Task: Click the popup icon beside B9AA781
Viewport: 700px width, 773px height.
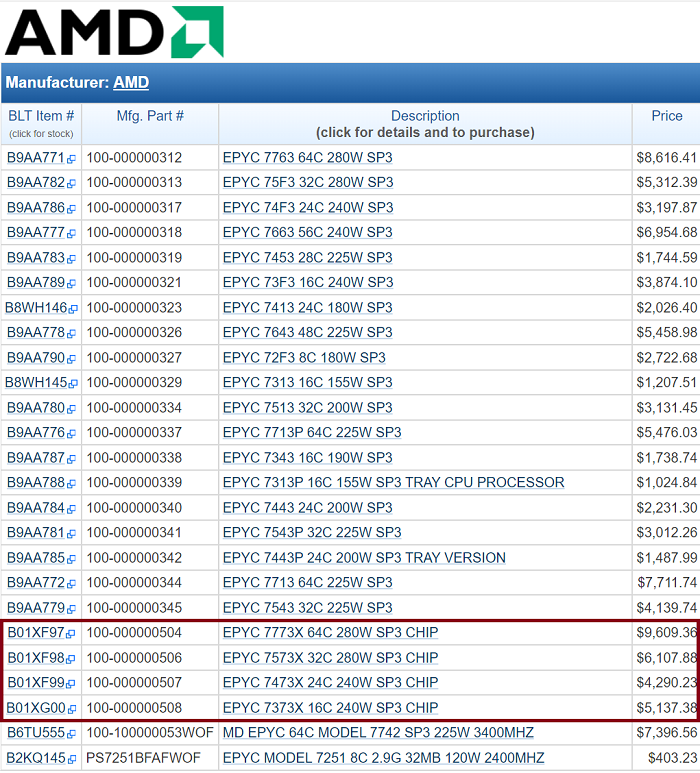Action: tap(71, 533)
